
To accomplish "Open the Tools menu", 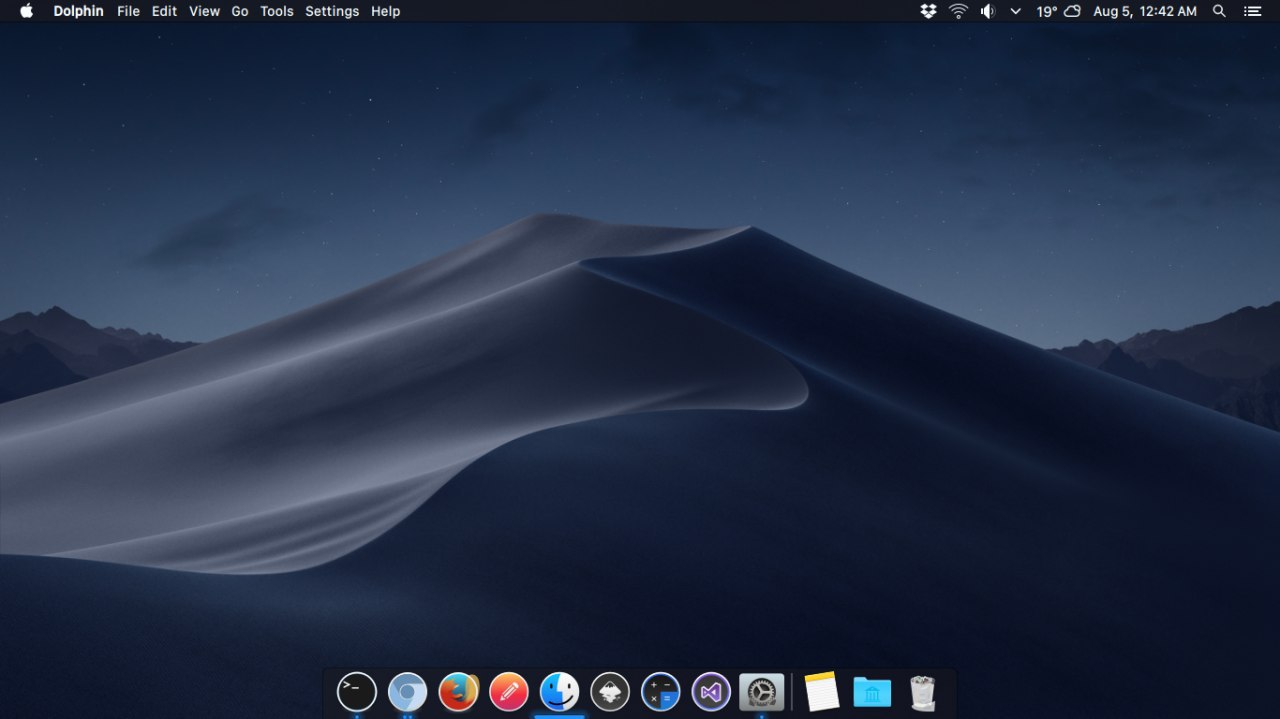I will point(277,11).
